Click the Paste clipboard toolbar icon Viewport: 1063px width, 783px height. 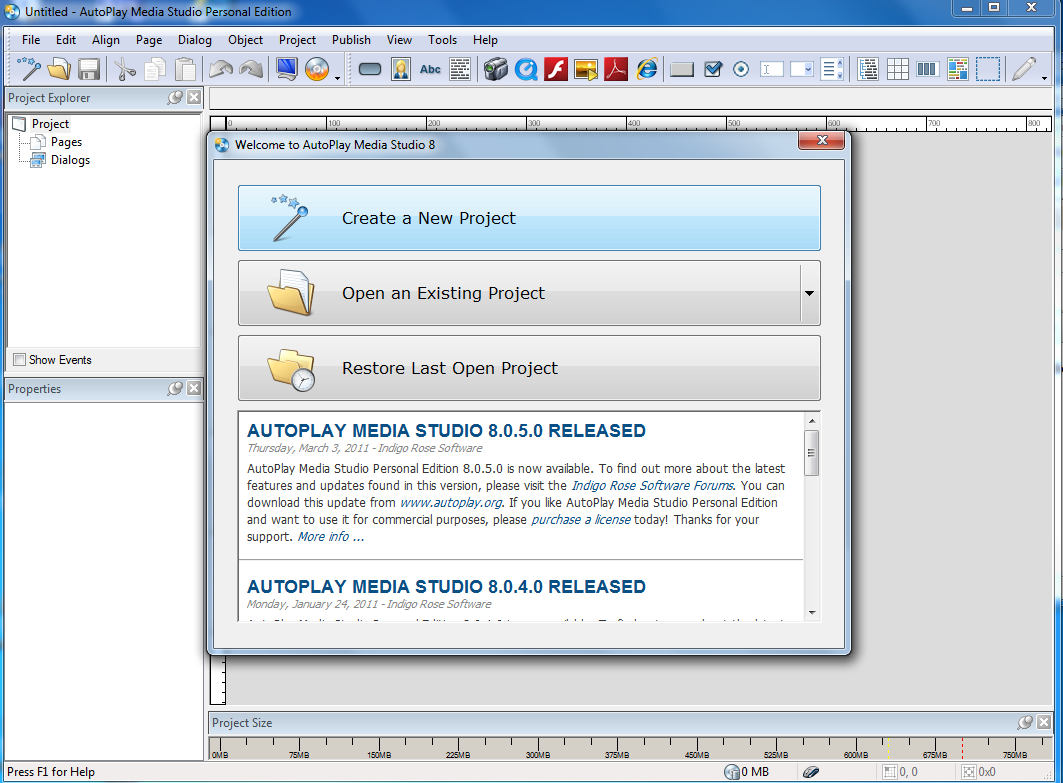point(186,69)
